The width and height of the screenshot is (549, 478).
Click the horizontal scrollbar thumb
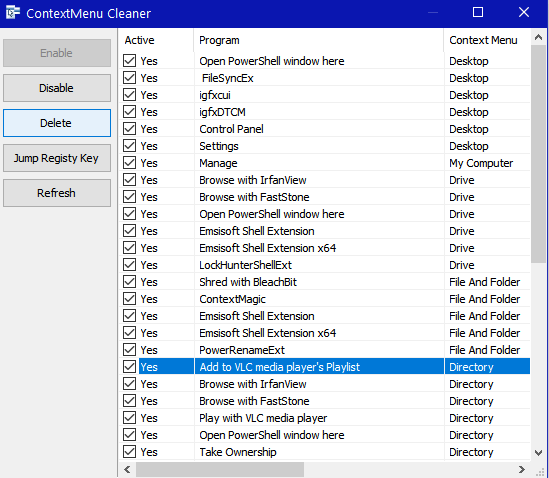[x=220, y=469]
